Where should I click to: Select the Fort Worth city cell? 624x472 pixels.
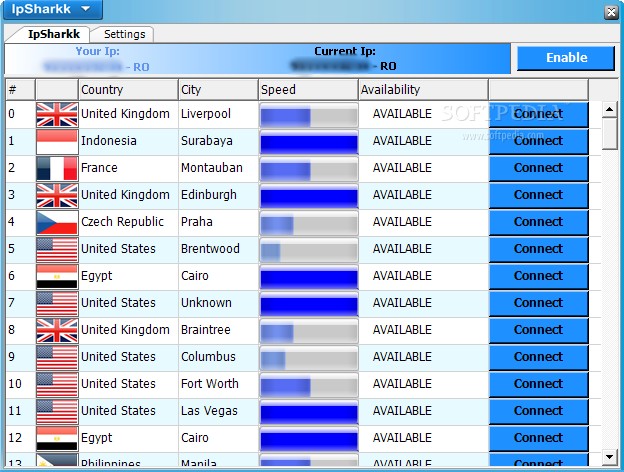pyautogui.click(x=218, y=384)
